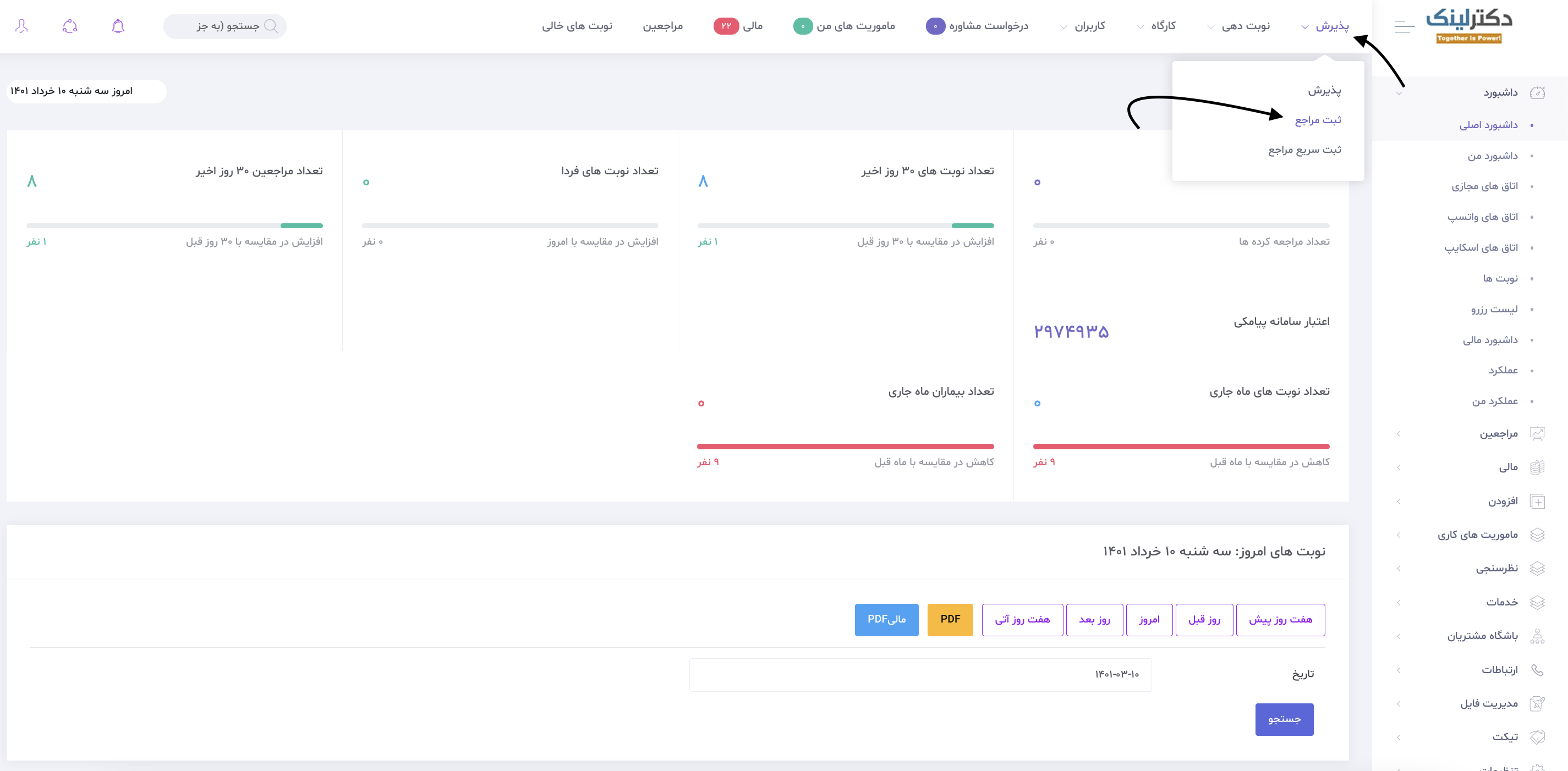Expand the ارتباطات sidebar section
1568x771 pixels.
pyautogui.click(x=1399, y=670)
